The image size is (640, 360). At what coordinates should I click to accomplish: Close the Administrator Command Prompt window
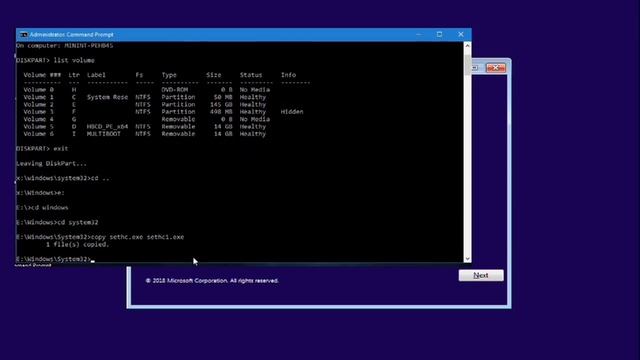[x=461, y=35]
